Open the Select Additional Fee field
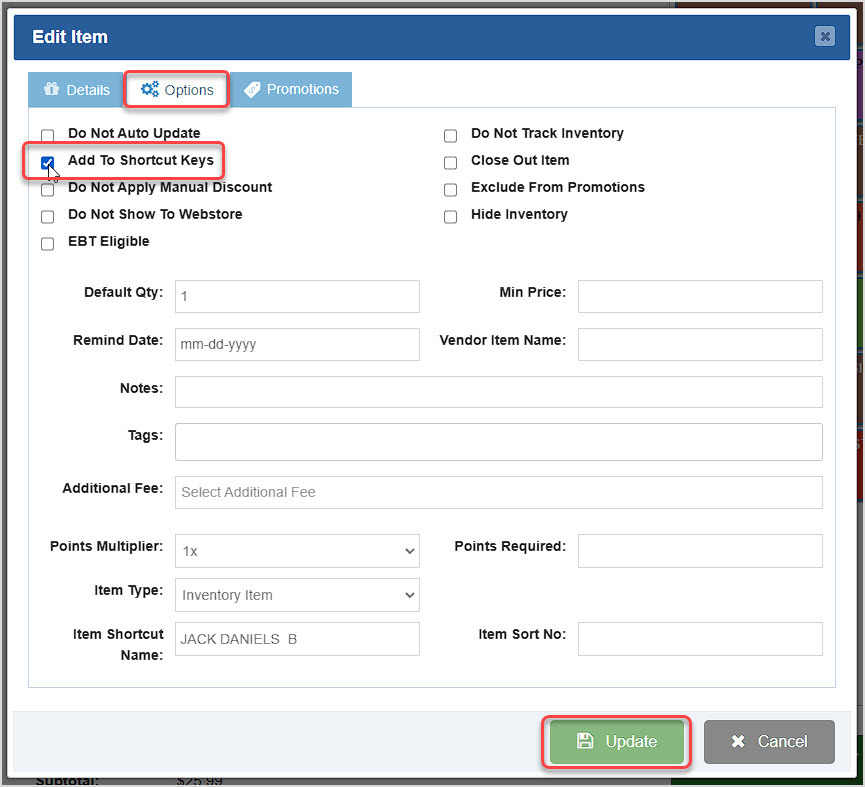Screen dimensions: 865x787 coord(498,492)
